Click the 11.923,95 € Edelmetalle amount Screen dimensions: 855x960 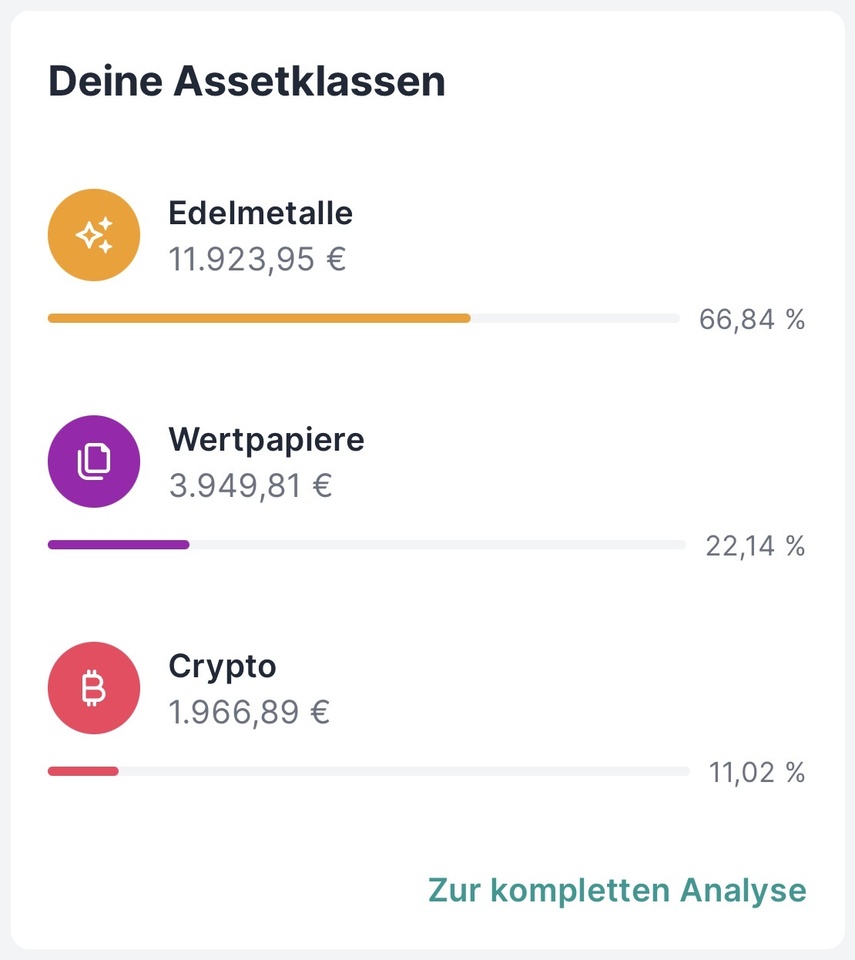tap(257, 260)
